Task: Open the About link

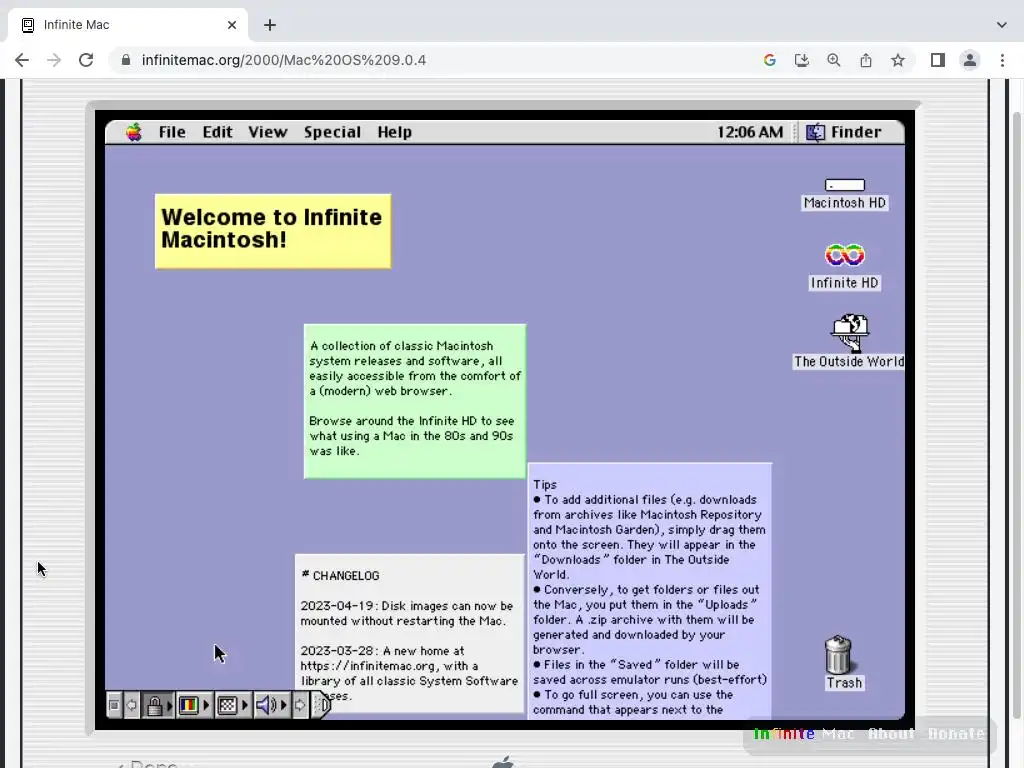Action: [891, 734]
